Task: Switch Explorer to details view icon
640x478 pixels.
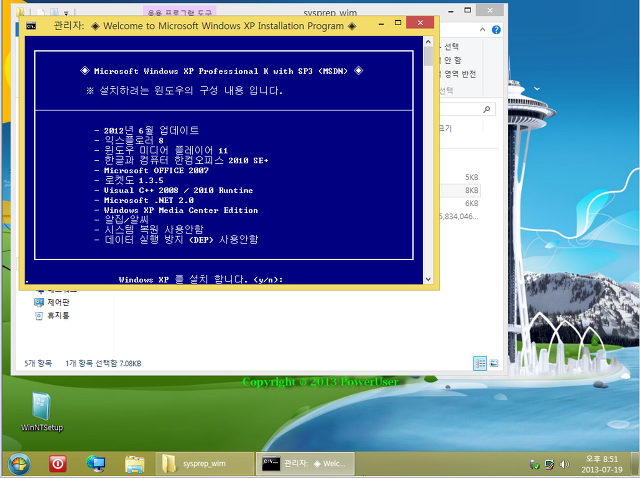Action: click(x=480, y=363)
